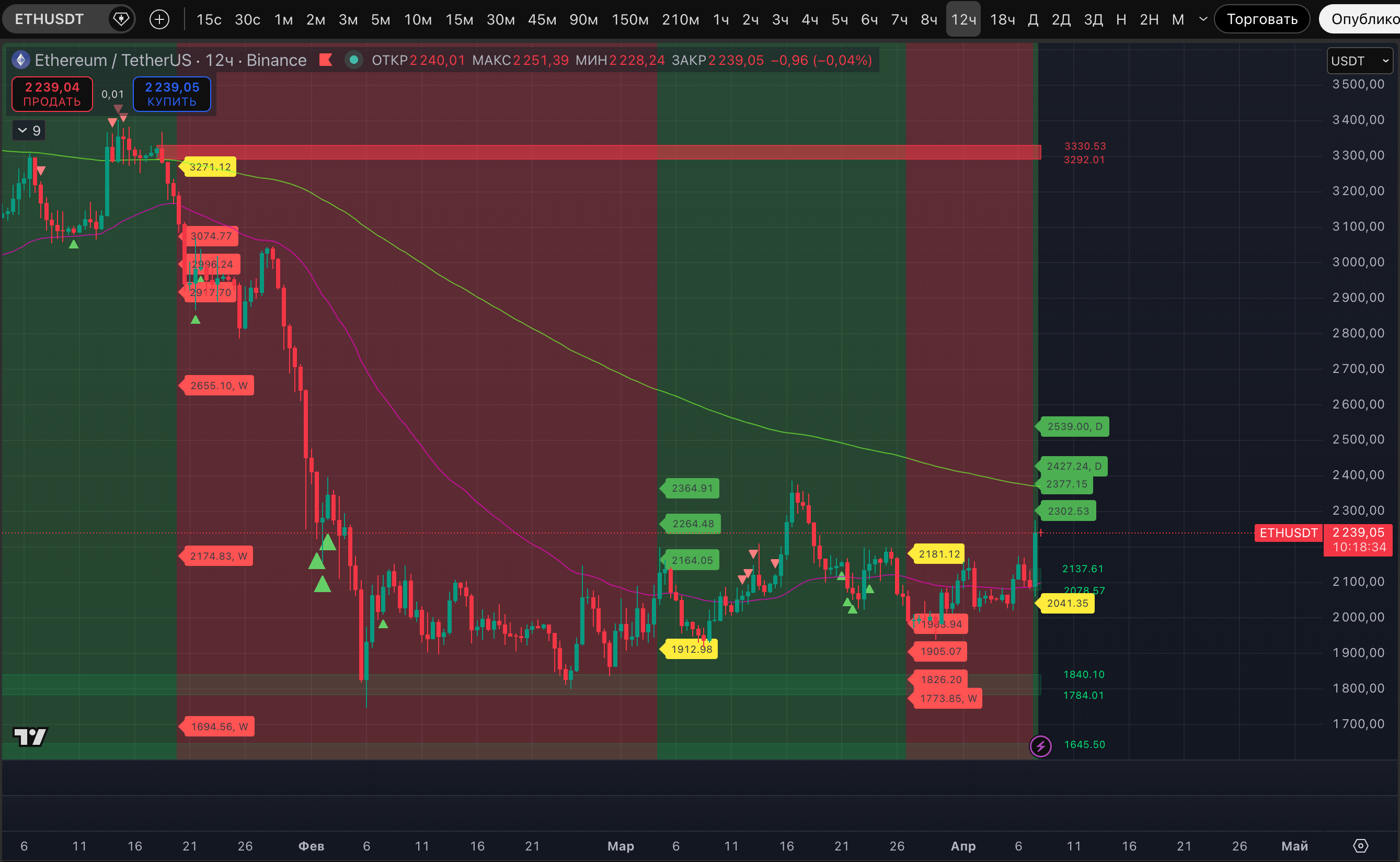The width and height of the screenshot is (1400, 862).
Task: Open chart settings gear on time axis
Action: pos(1360,845)
